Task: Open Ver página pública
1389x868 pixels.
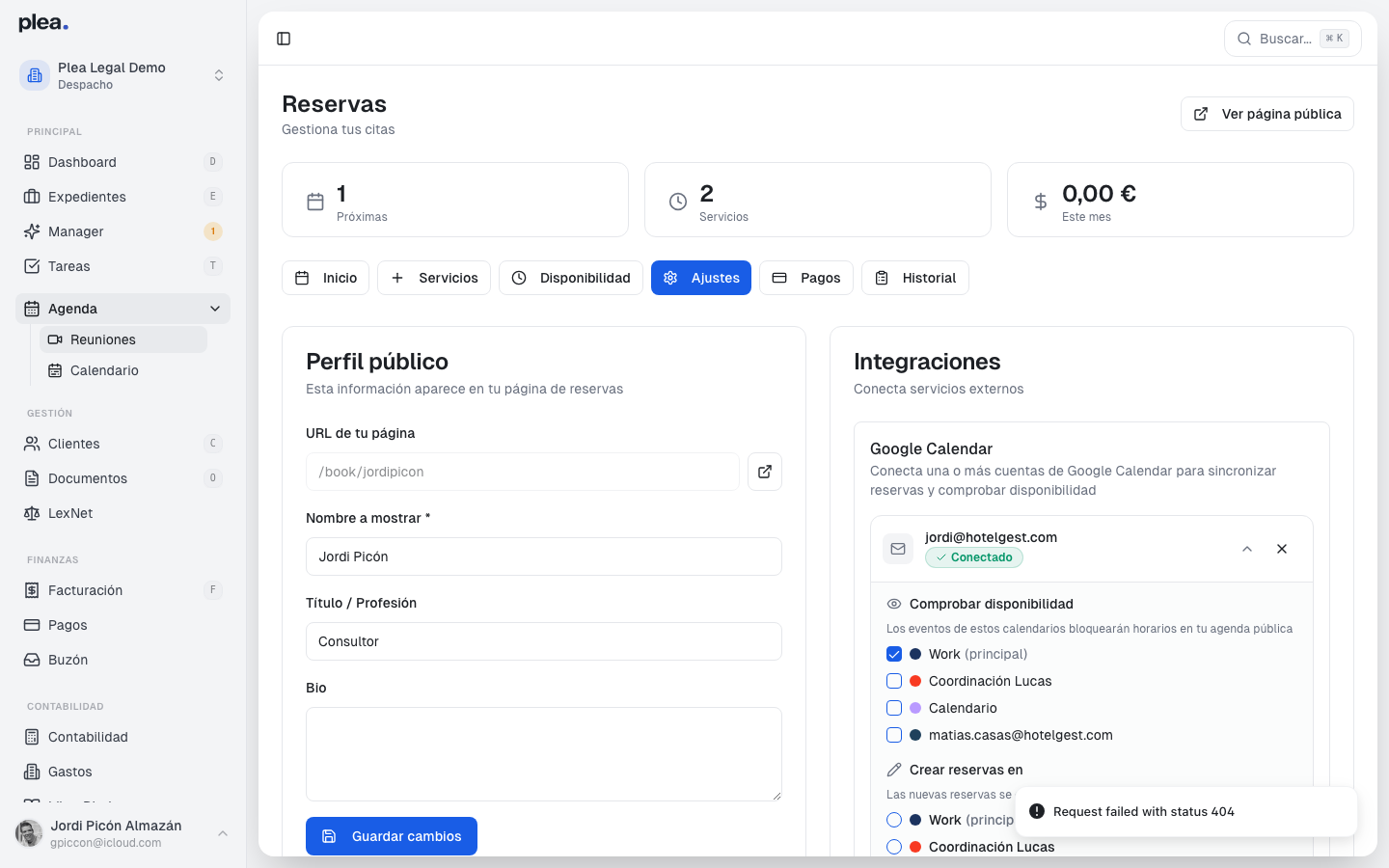Action: point(1266,113)
